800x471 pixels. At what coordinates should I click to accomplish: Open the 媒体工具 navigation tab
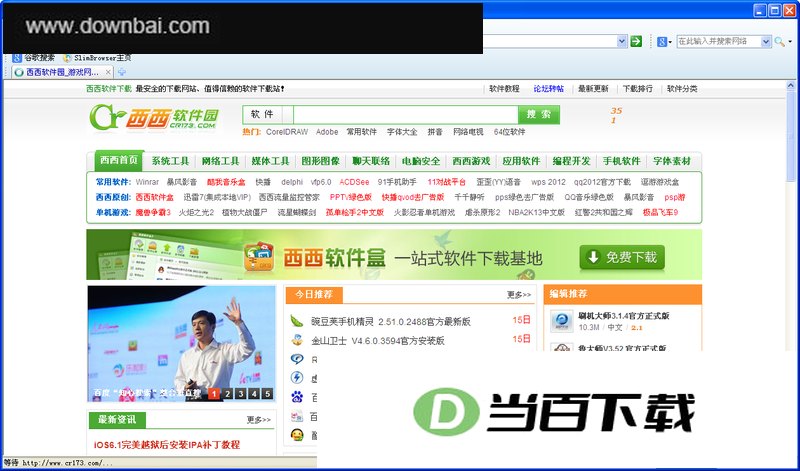[x=270, y=161]
